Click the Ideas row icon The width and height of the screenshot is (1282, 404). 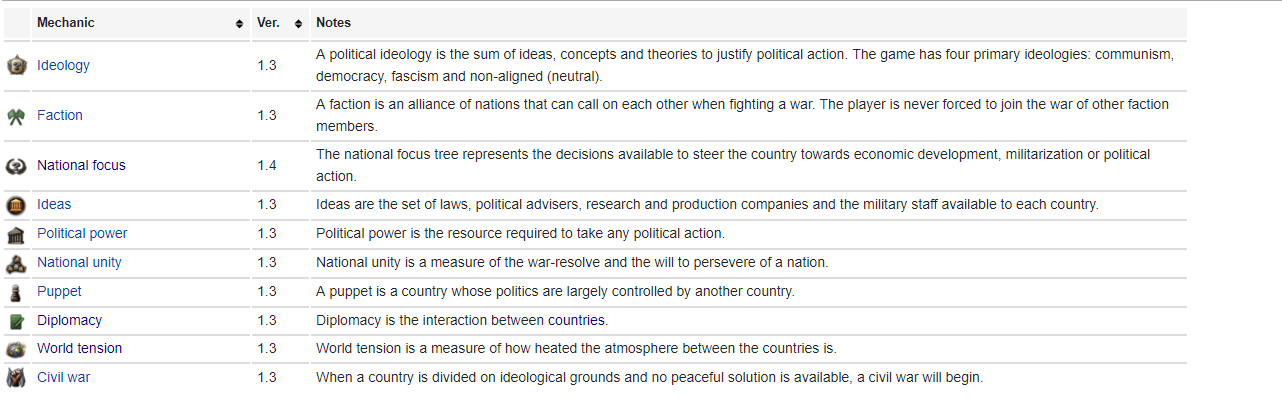[x=16, y=205]
